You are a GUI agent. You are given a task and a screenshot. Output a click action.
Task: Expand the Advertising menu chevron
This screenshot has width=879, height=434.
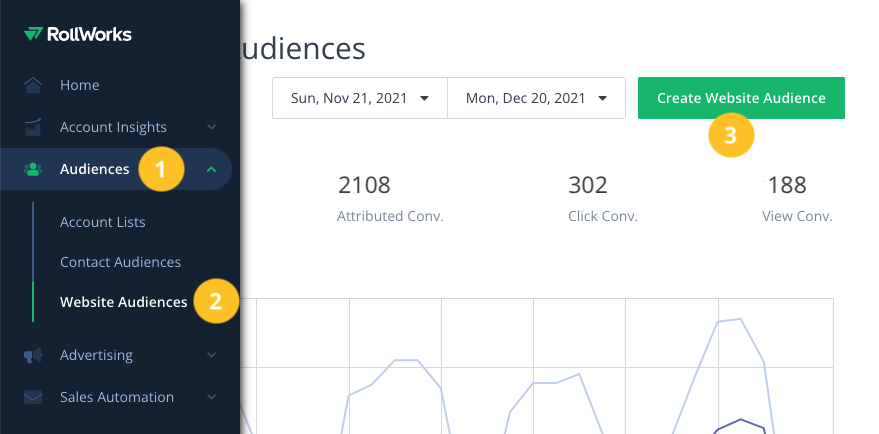211,355
